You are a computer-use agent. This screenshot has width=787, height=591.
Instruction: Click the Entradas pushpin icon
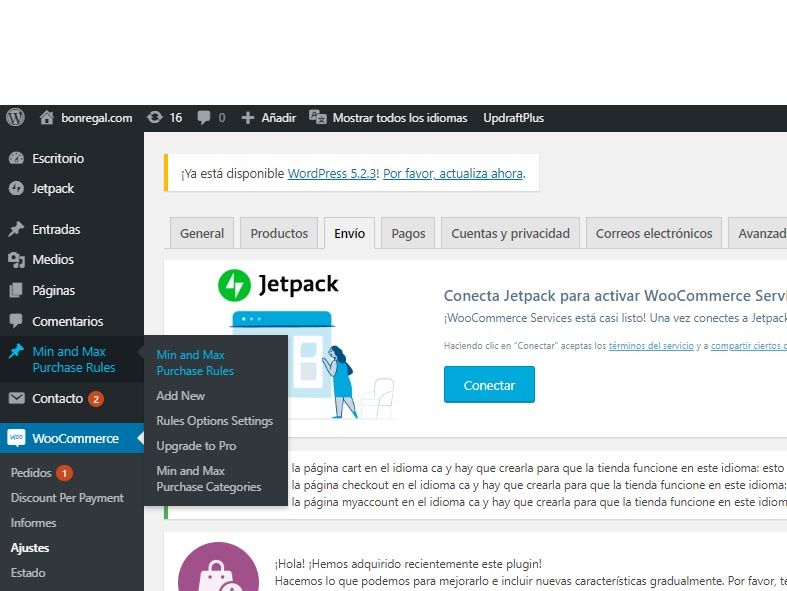click(16, 229)
